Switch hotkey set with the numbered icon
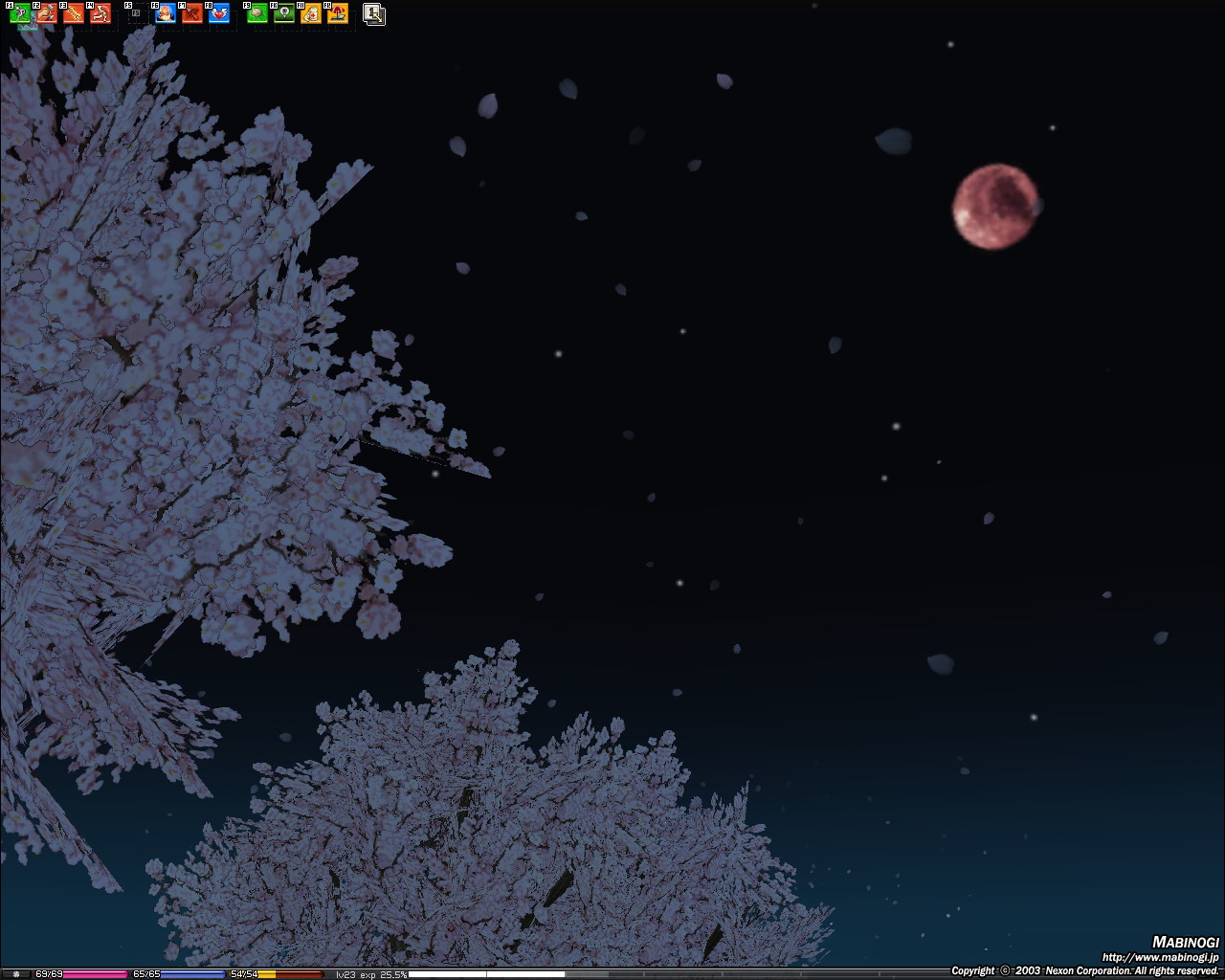 click(374, 14)
